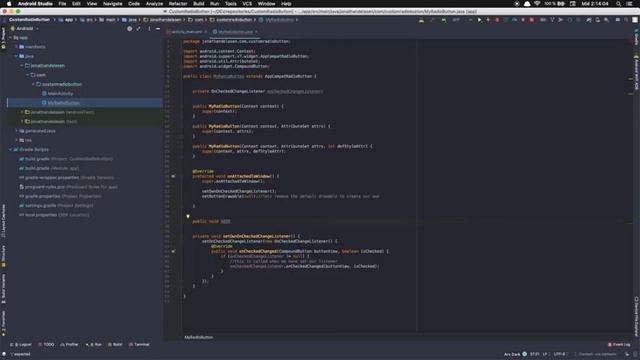Open the VCS menu
The width and height of the screenshot is (640, 360).
(x=247, y=4)
